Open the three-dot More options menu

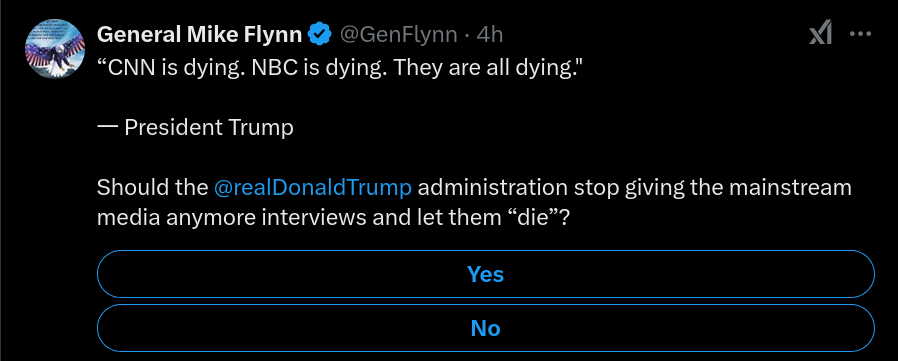click(x=860, y=34)
